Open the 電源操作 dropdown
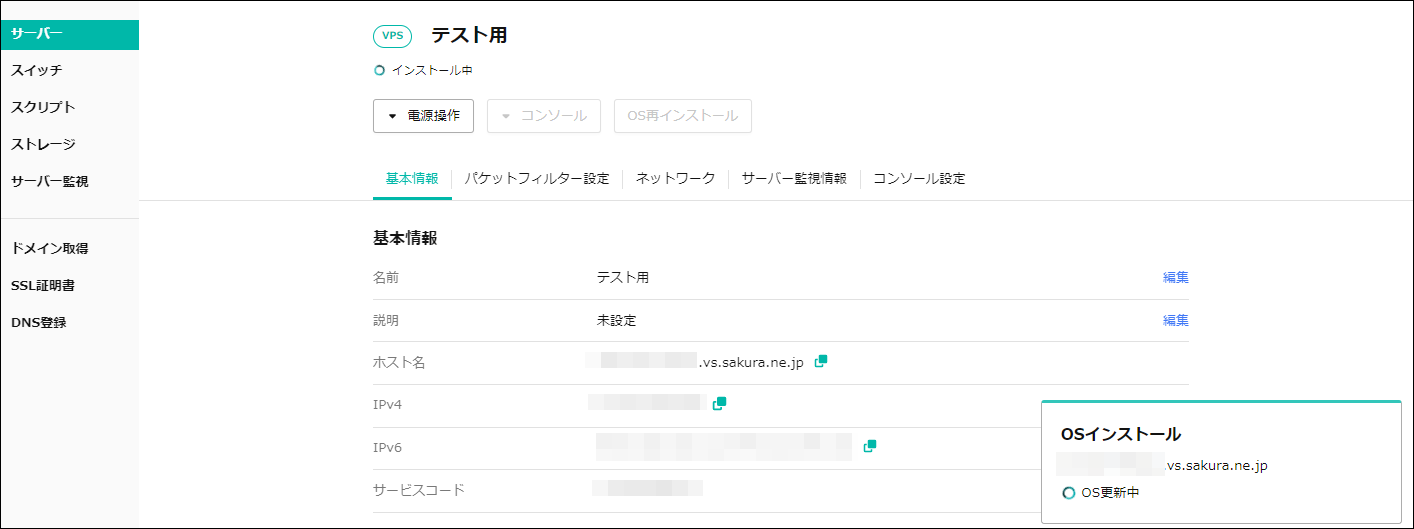Viewport: 1414px width, 529px height. (423, 116)
